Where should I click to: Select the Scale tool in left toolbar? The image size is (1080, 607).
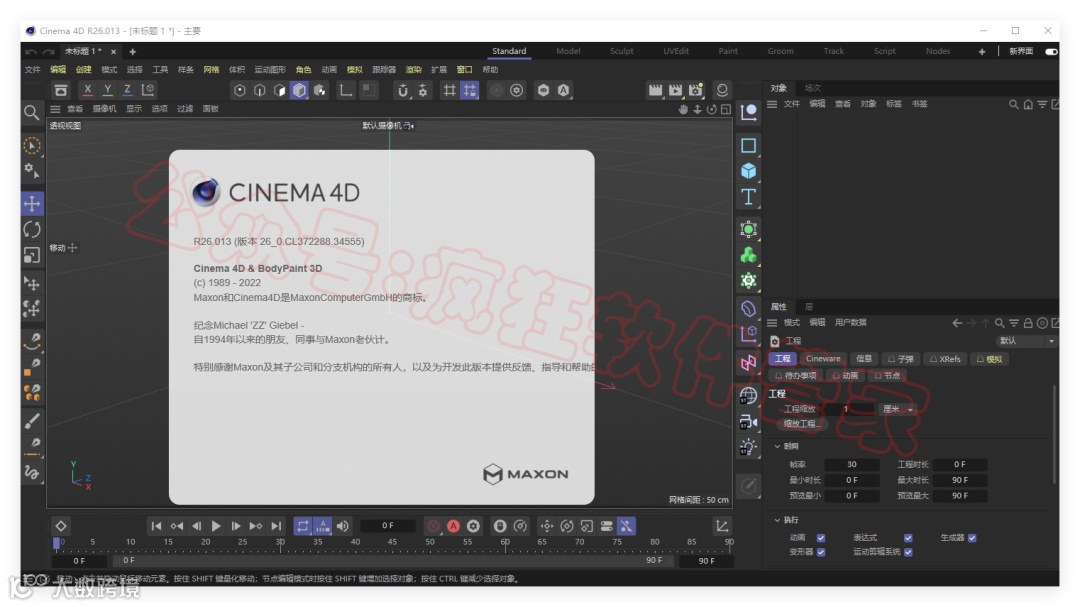click(32, 255)
